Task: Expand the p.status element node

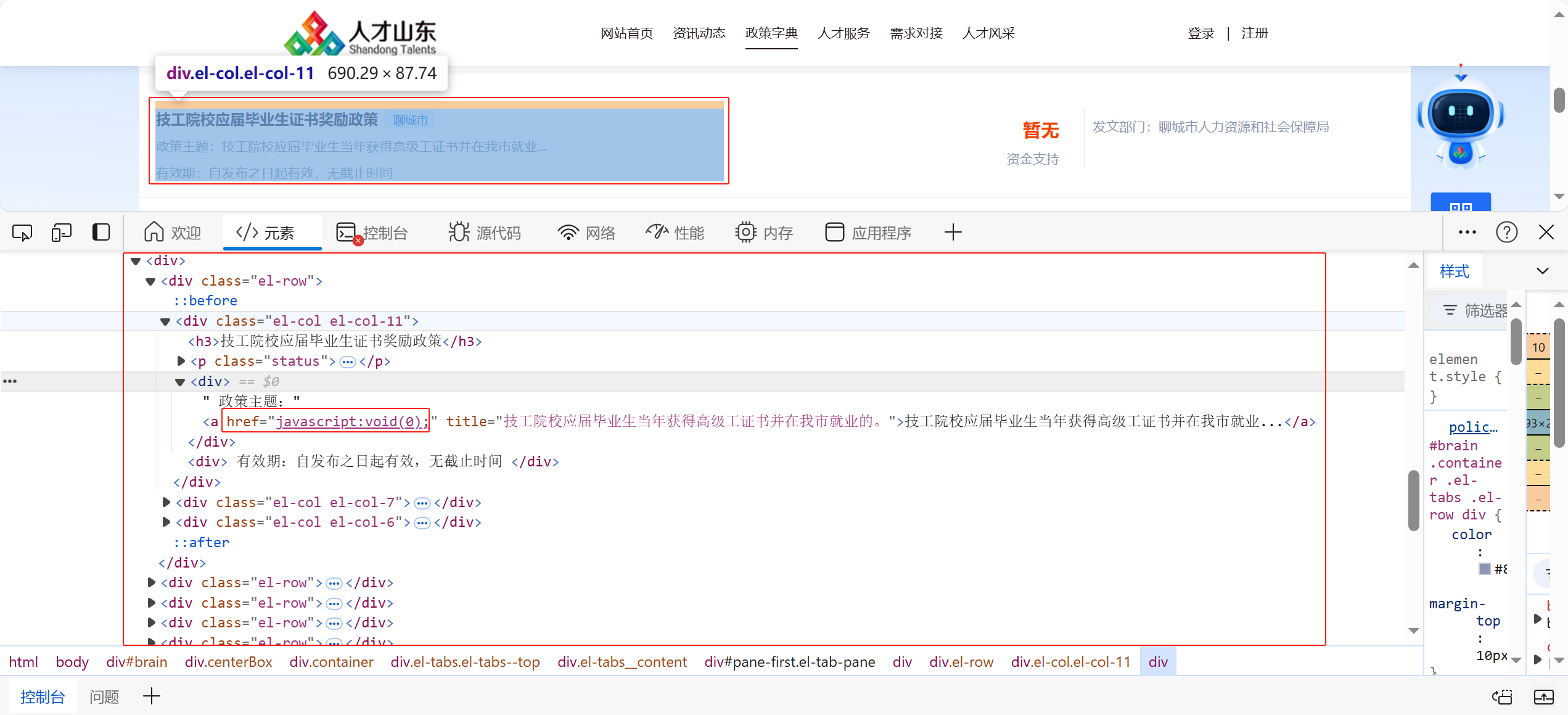Action: coord(180,362)
